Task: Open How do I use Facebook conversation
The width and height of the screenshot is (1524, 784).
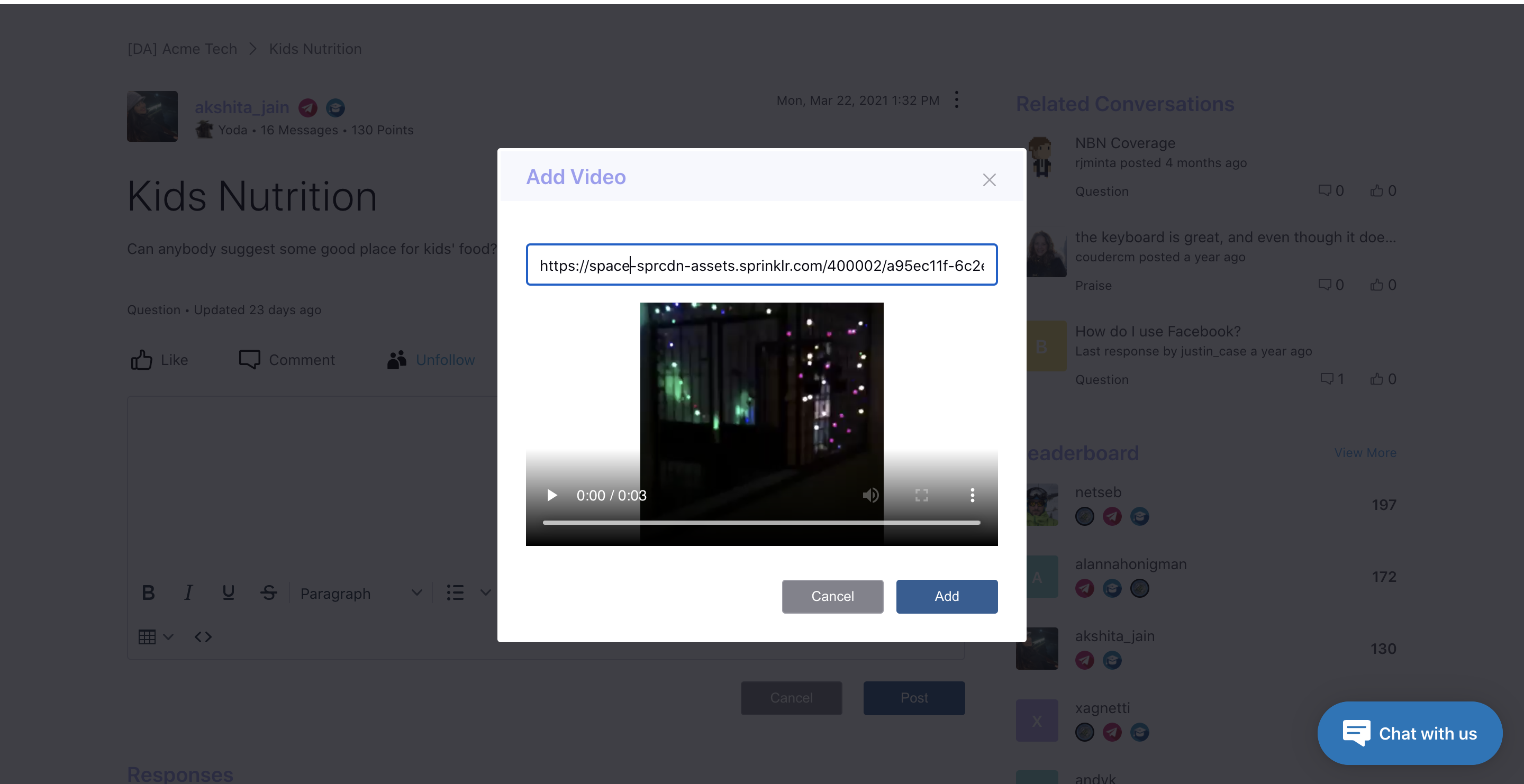Action: pyautogui.click(x=1158, y=331)
